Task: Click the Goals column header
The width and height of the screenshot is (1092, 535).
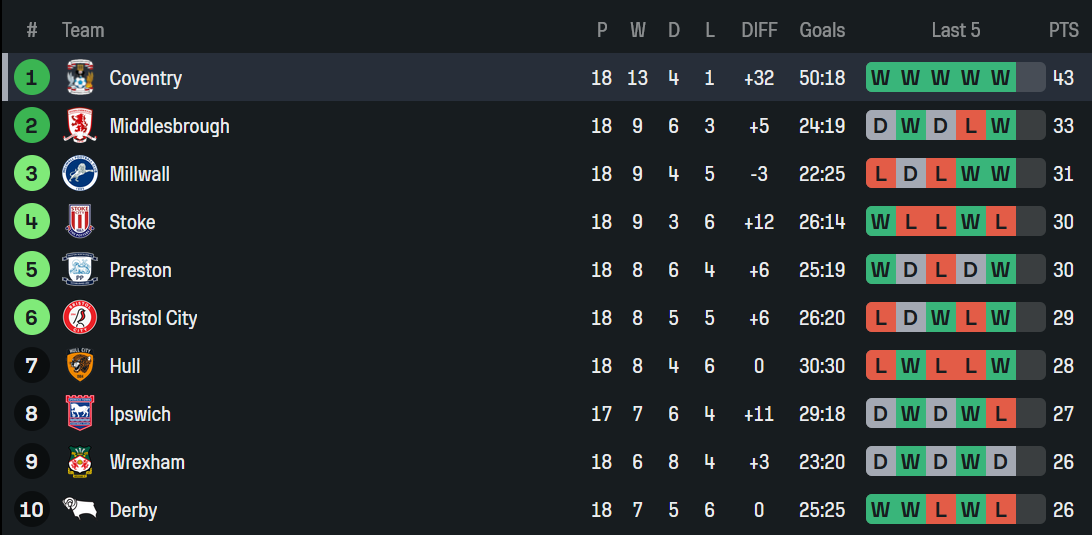Action: (822, 30)
